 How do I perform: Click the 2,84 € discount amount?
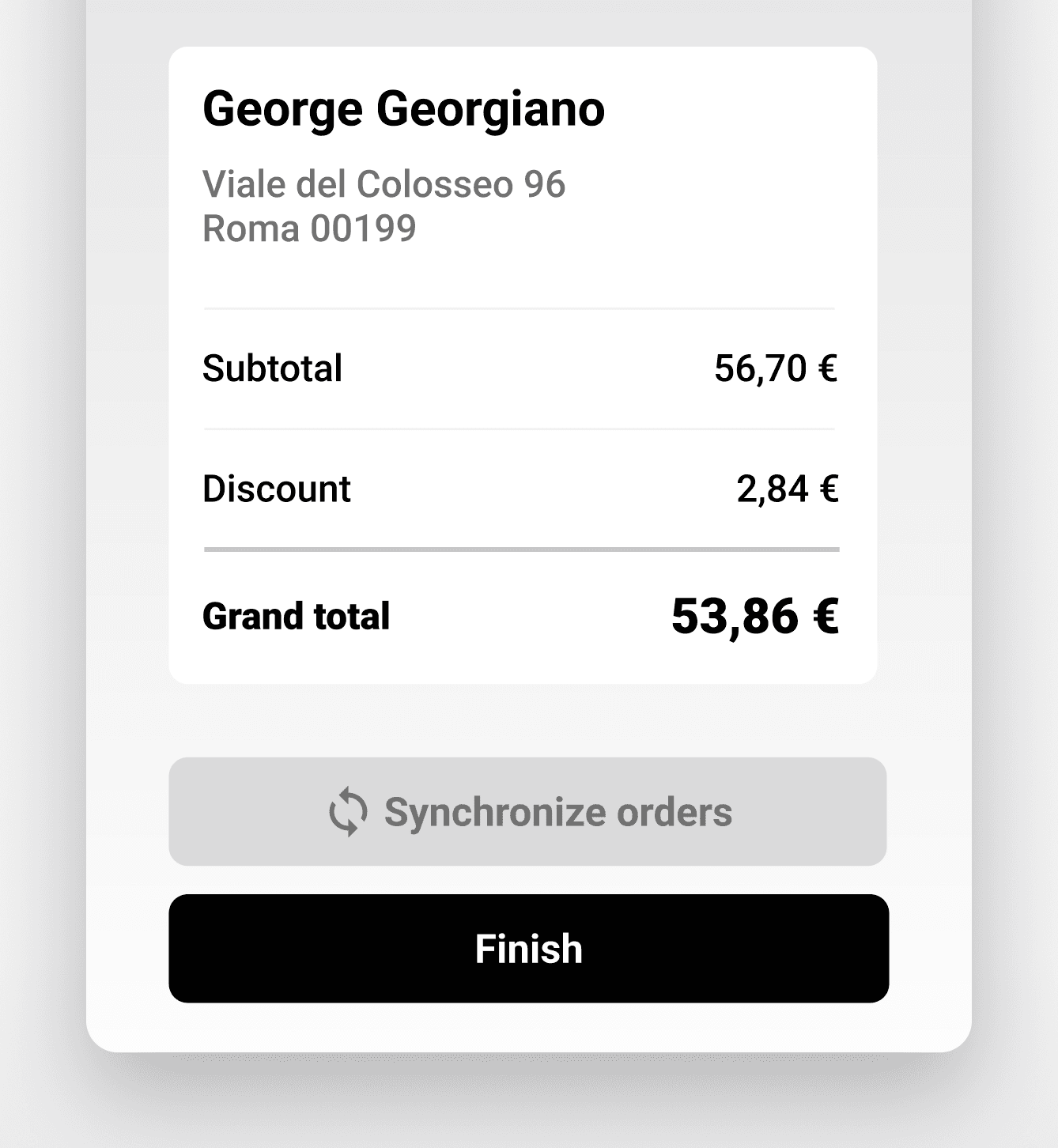788,489
